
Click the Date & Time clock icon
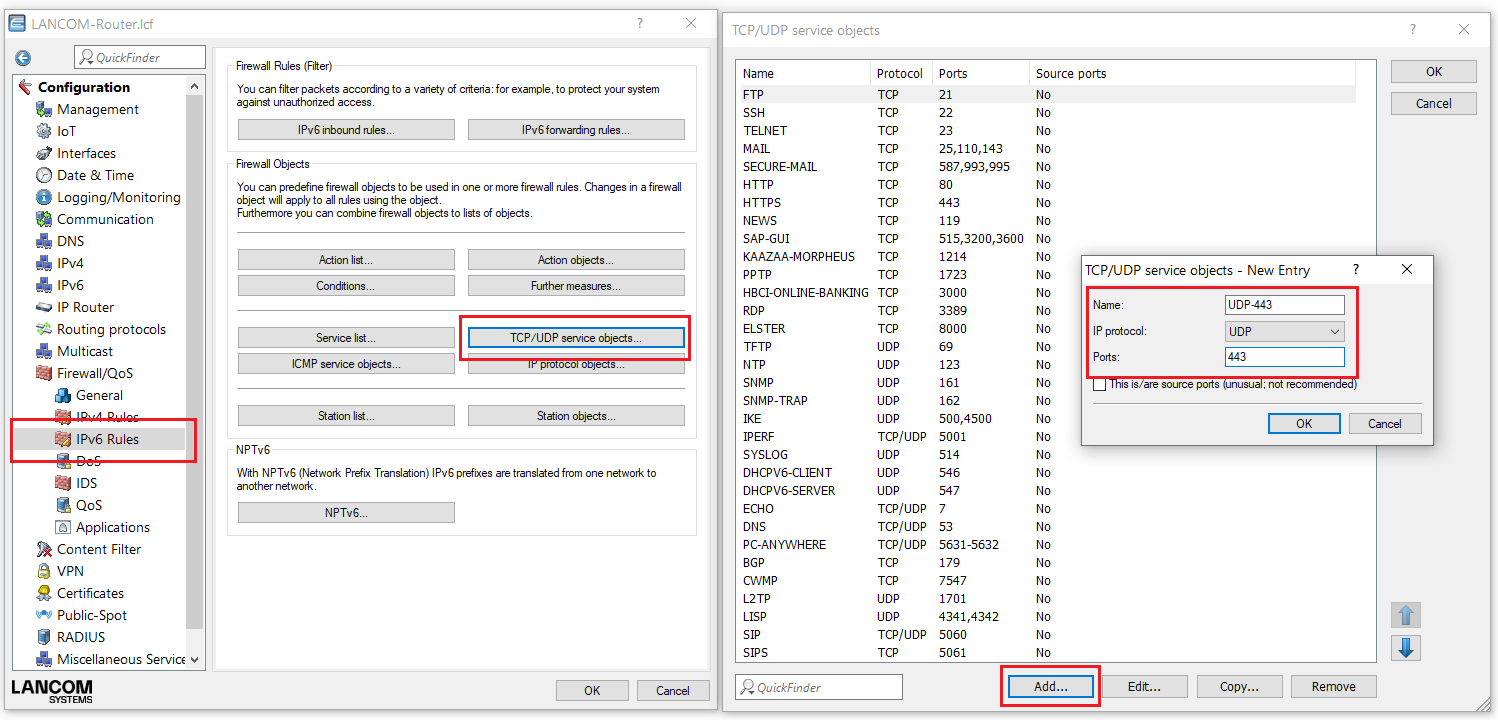coord(43,175)
